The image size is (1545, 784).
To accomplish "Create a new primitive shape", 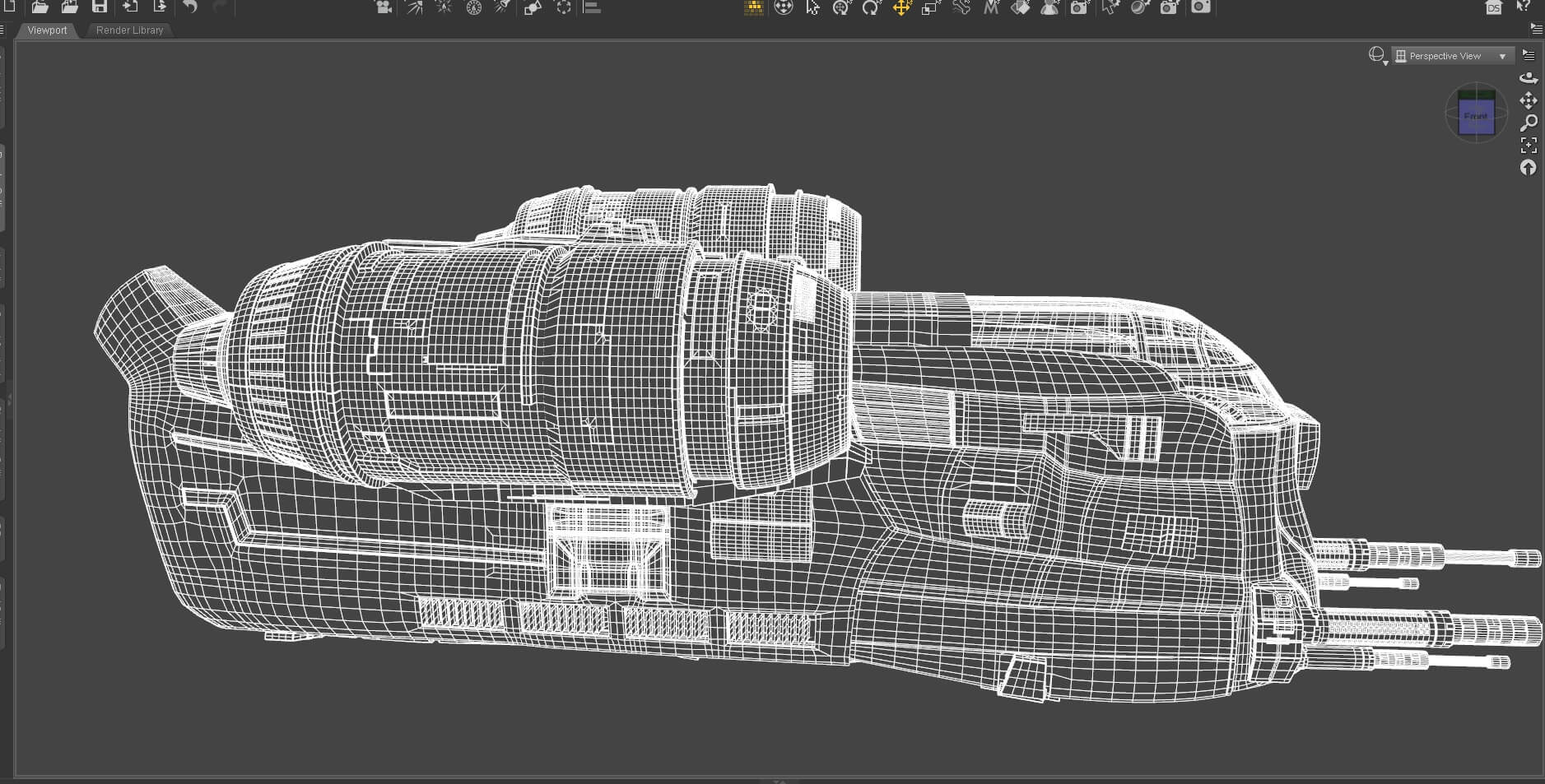I will pyautogui.click(x=533, y=7).
